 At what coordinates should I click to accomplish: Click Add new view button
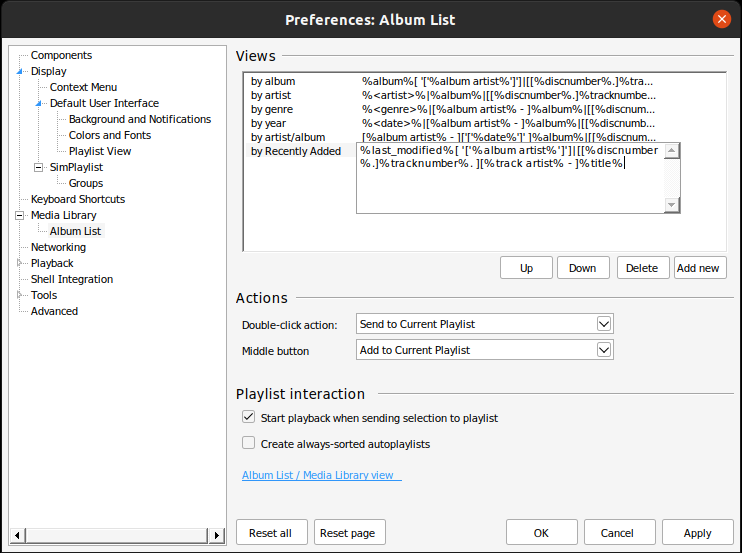click(x=700, y=268)
